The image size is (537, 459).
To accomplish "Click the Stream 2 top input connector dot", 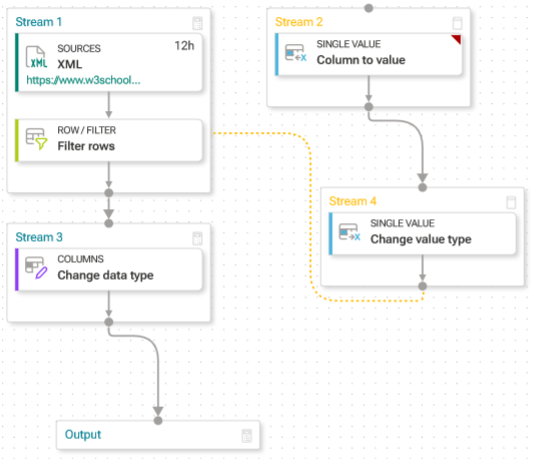I will point(369,8).
